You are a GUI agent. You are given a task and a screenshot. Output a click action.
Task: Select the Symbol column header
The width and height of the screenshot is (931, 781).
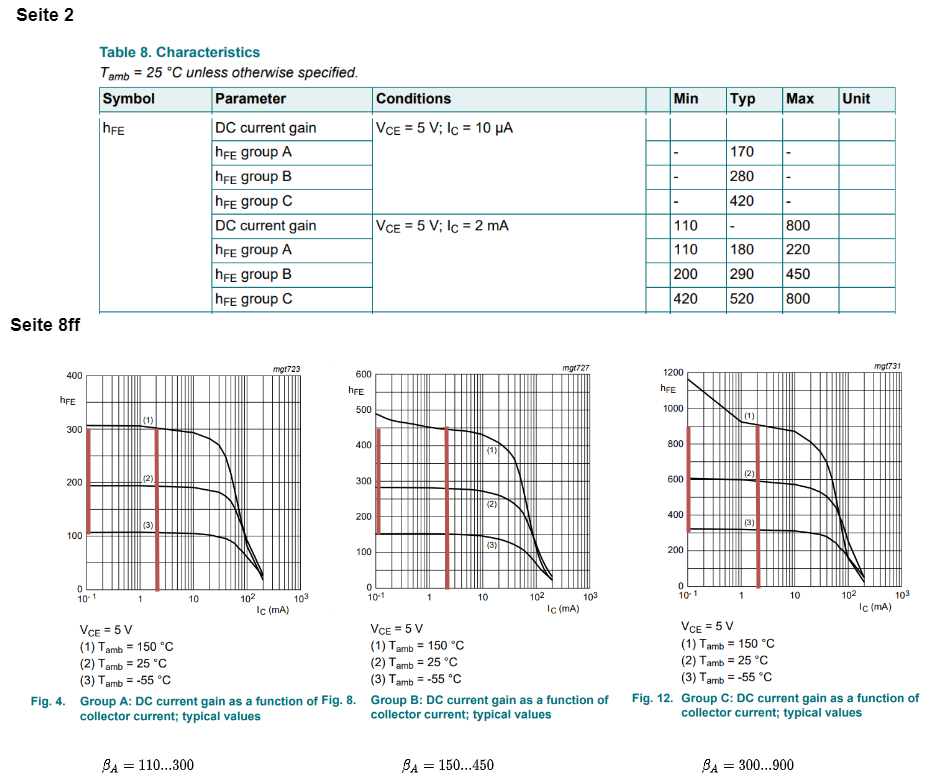tap(129, 99)
